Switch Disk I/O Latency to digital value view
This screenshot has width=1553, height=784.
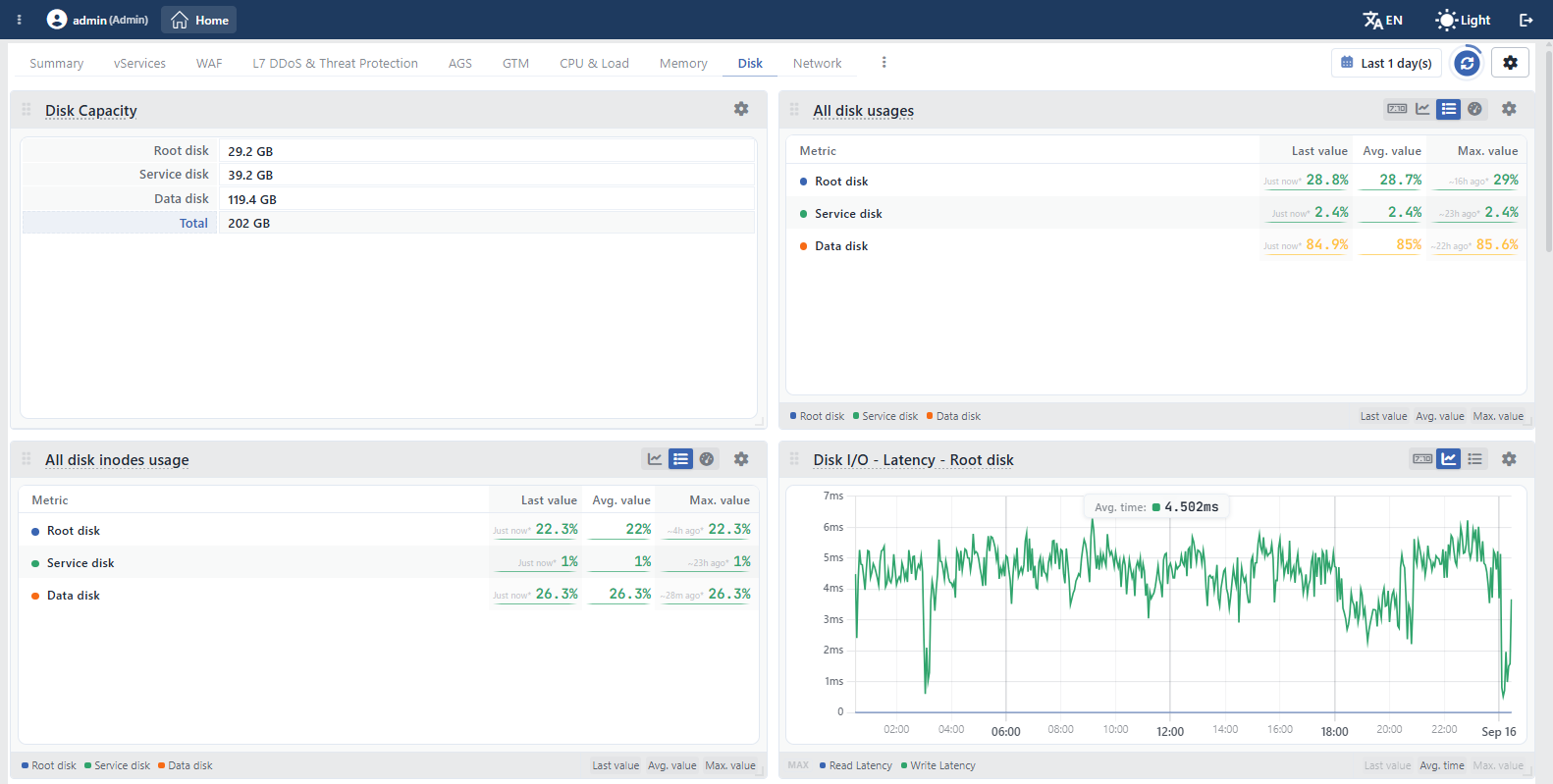click(x=1422, y=458)
